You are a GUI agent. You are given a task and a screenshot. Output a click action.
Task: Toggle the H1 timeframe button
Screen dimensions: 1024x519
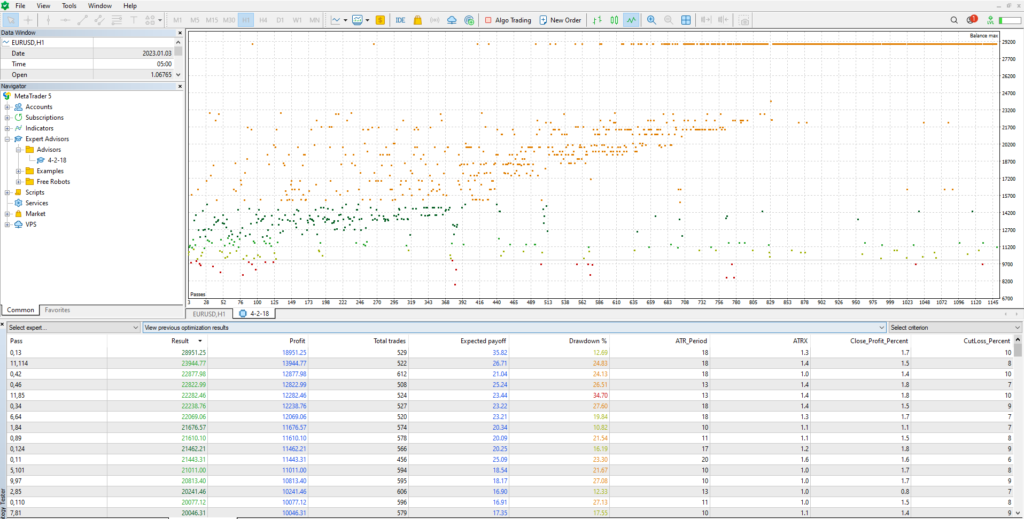pos(247,19)
